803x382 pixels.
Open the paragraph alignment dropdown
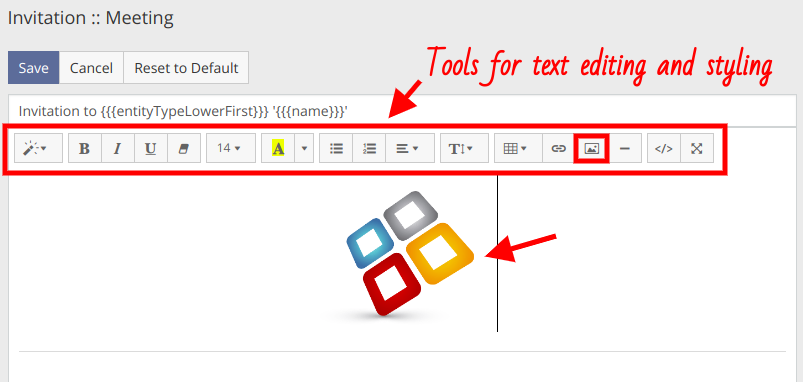(x=410, y=148)
